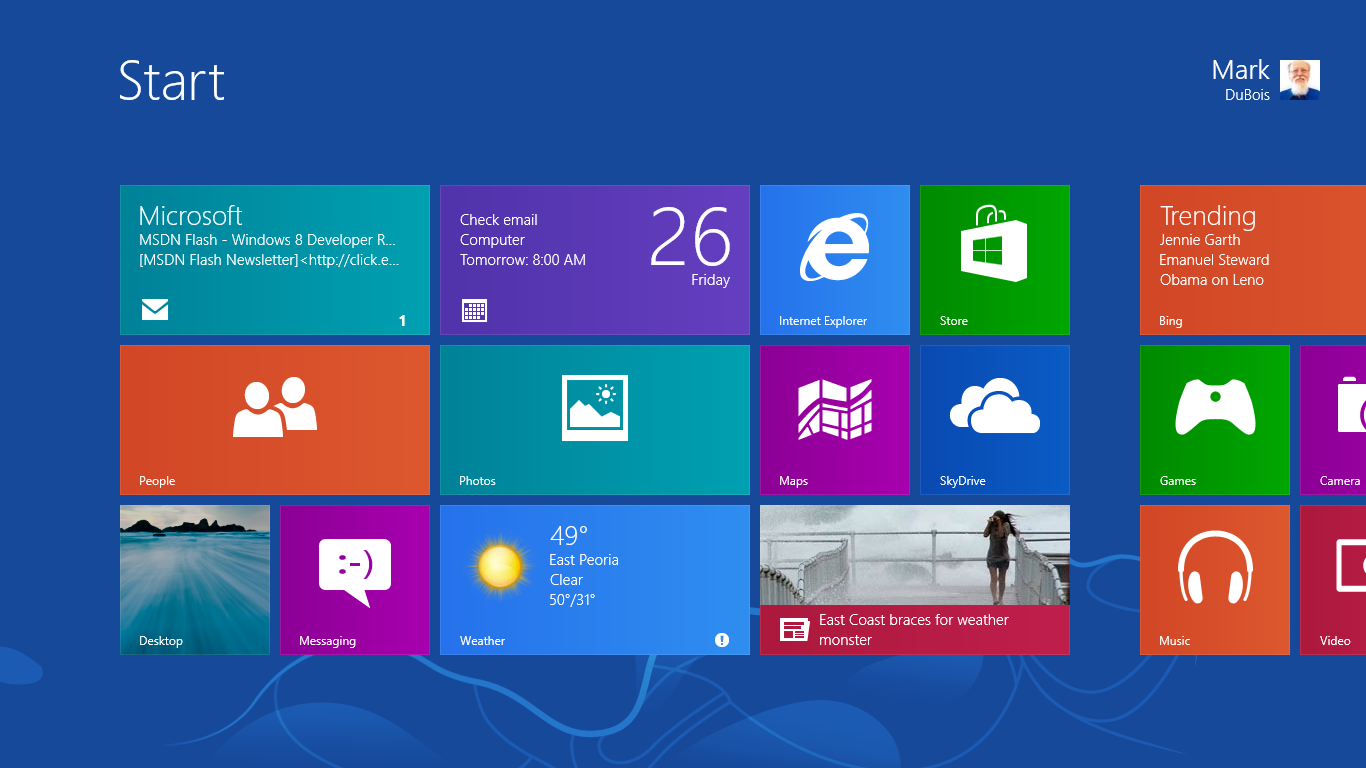1366x768 pixels.
Task: Open the Bing Trending tile
Action: click(1253, 260)
